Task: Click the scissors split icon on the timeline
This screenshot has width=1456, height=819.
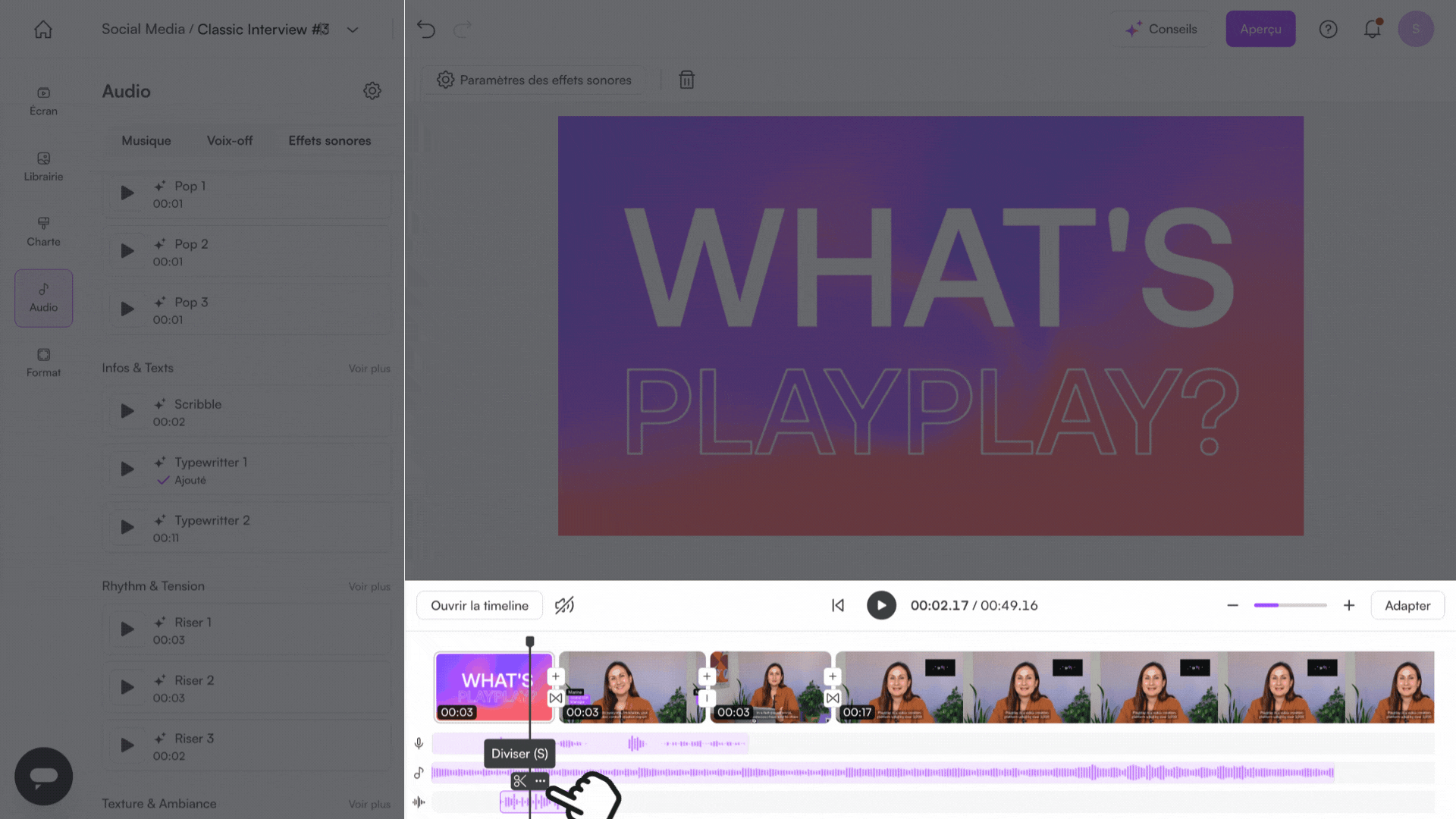Action: pyautogui.click(x=519, y=780)
